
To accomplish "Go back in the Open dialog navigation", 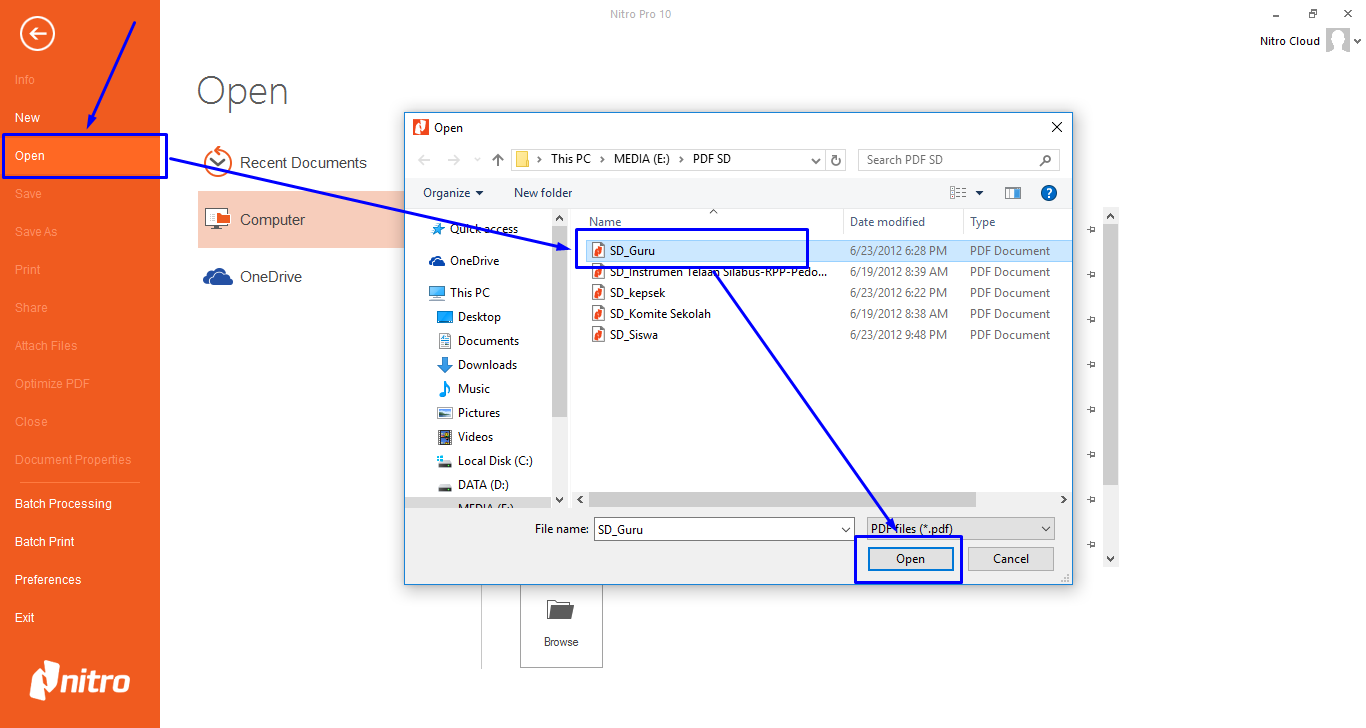I will 424,160.
